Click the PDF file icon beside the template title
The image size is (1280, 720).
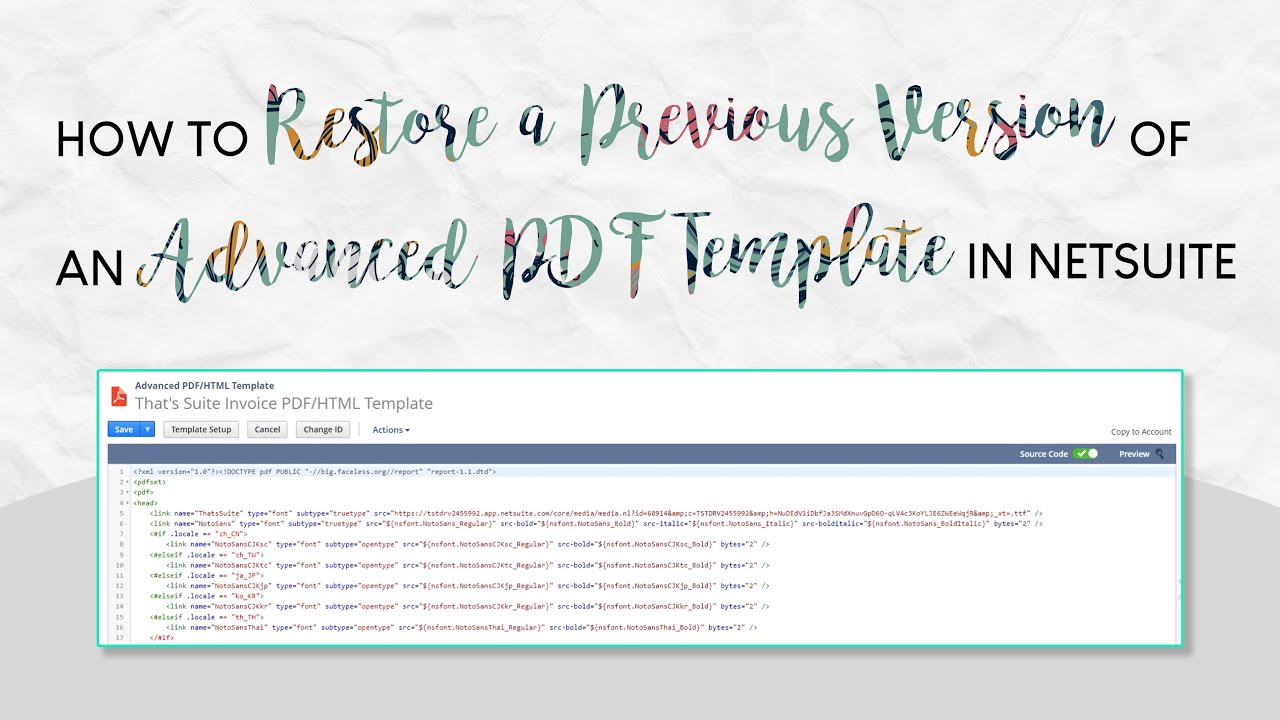pos(119,396)
